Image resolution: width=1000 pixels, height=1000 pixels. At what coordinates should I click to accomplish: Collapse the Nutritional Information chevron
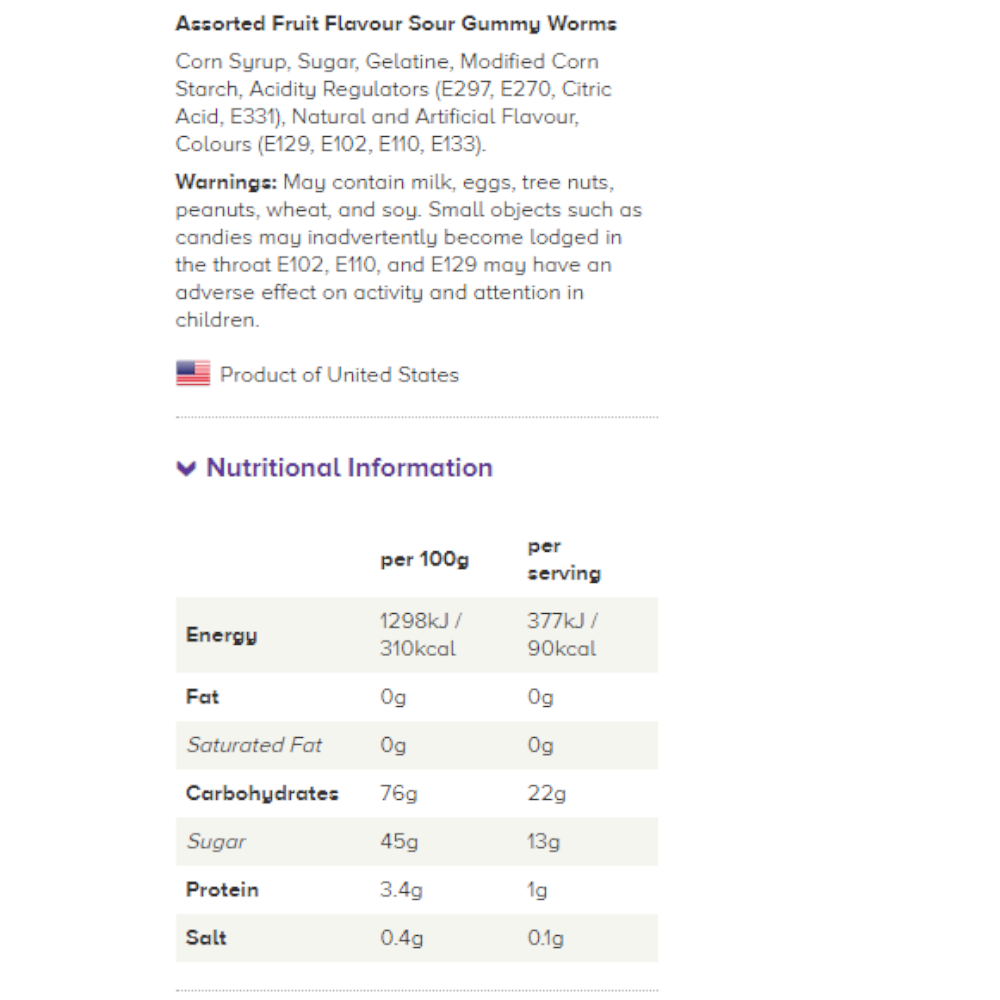(186, 469)
